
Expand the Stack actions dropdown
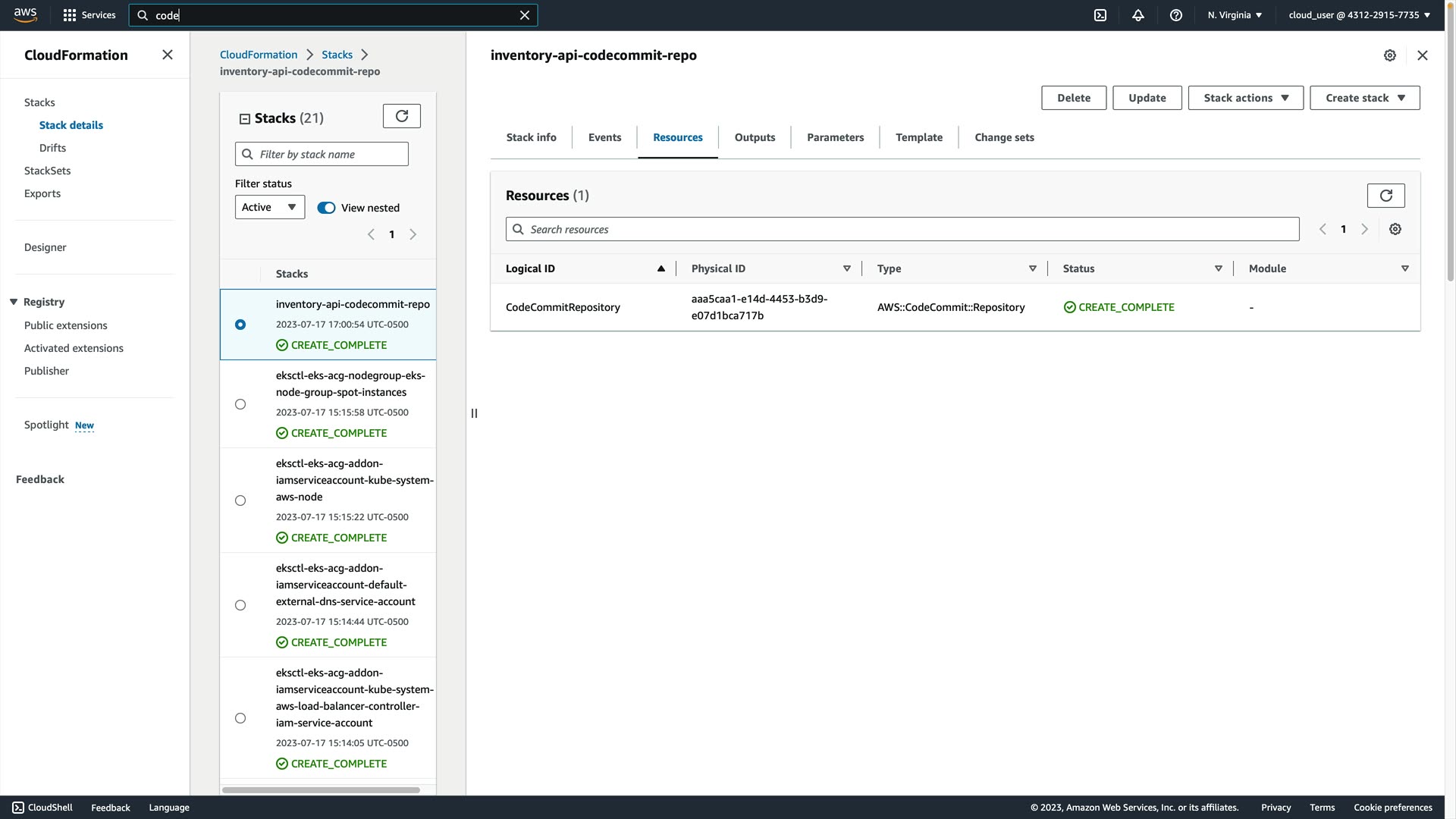point(1245,98)
